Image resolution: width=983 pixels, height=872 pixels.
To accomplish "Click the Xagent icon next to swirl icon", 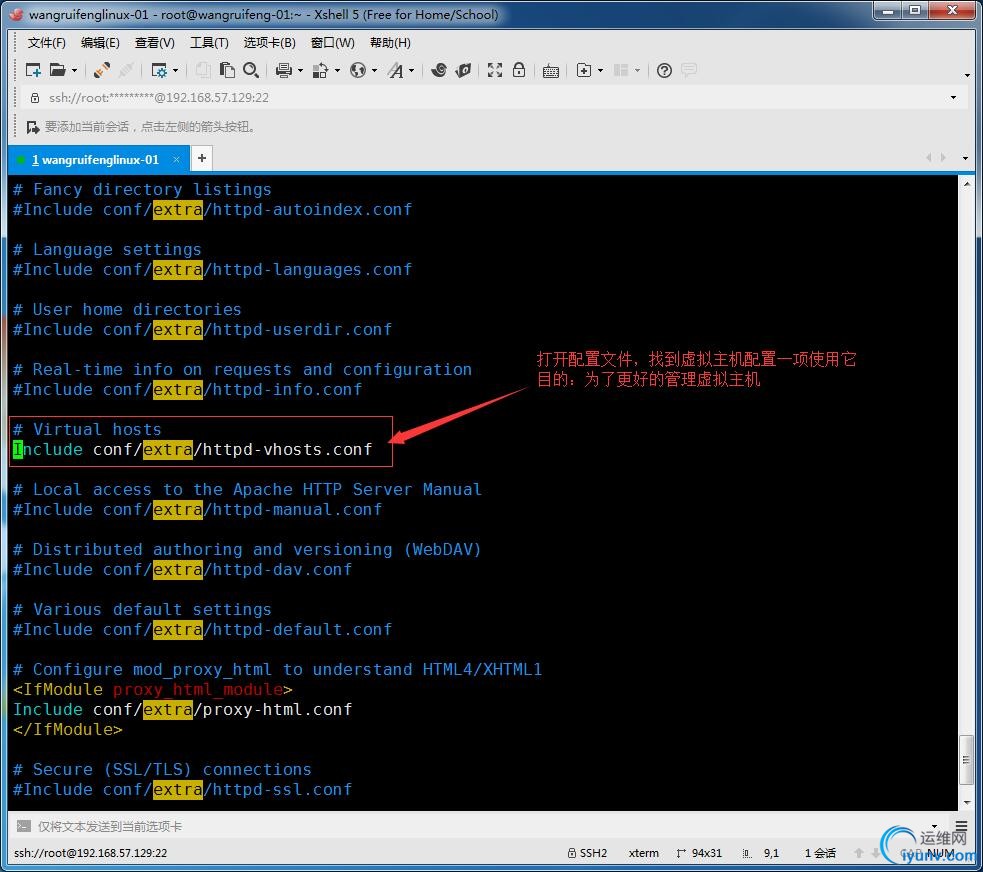I will (x=463, y=70).
